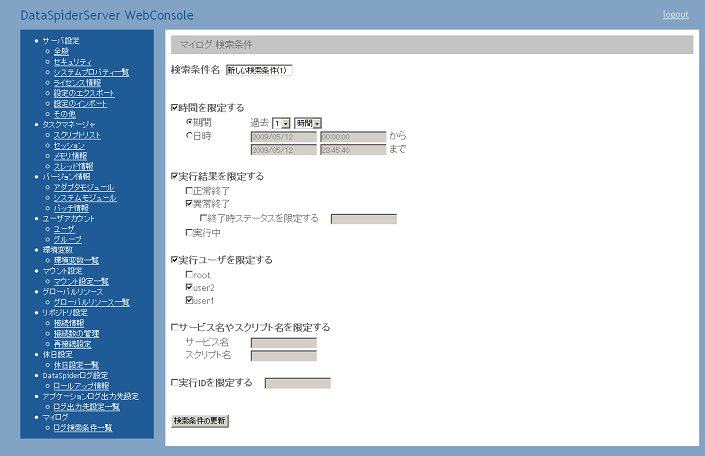Open the グローバルリソース一覧 link

92,302
